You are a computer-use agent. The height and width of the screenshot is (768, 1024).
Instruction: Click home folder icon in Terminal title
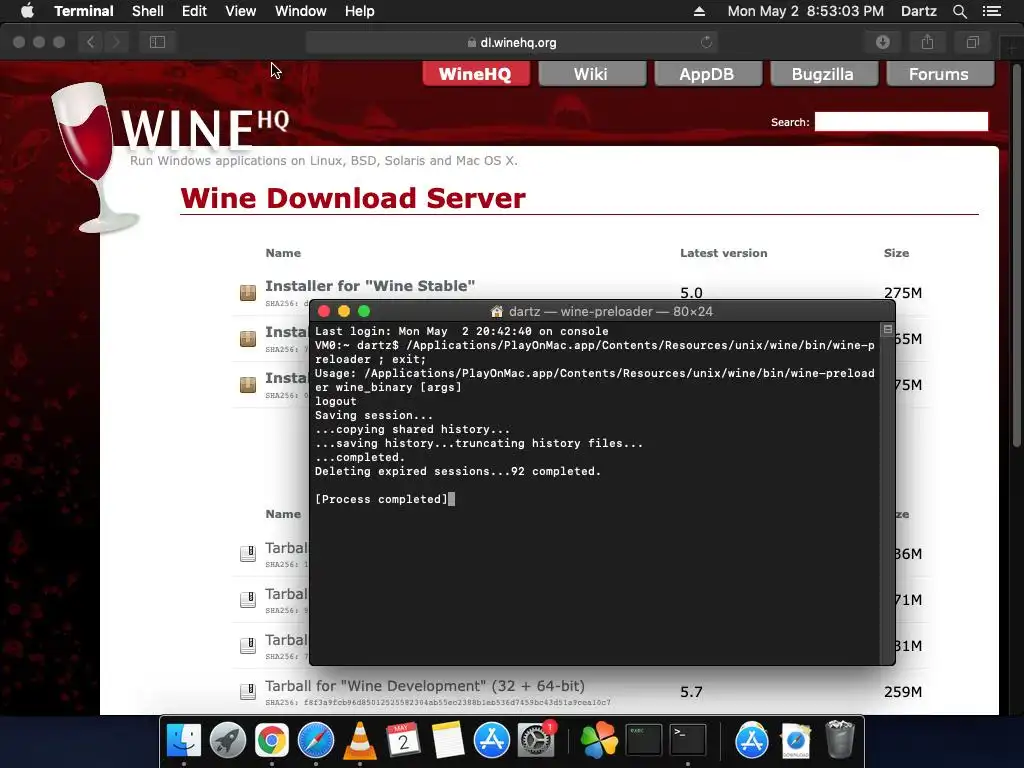(497, 312)
